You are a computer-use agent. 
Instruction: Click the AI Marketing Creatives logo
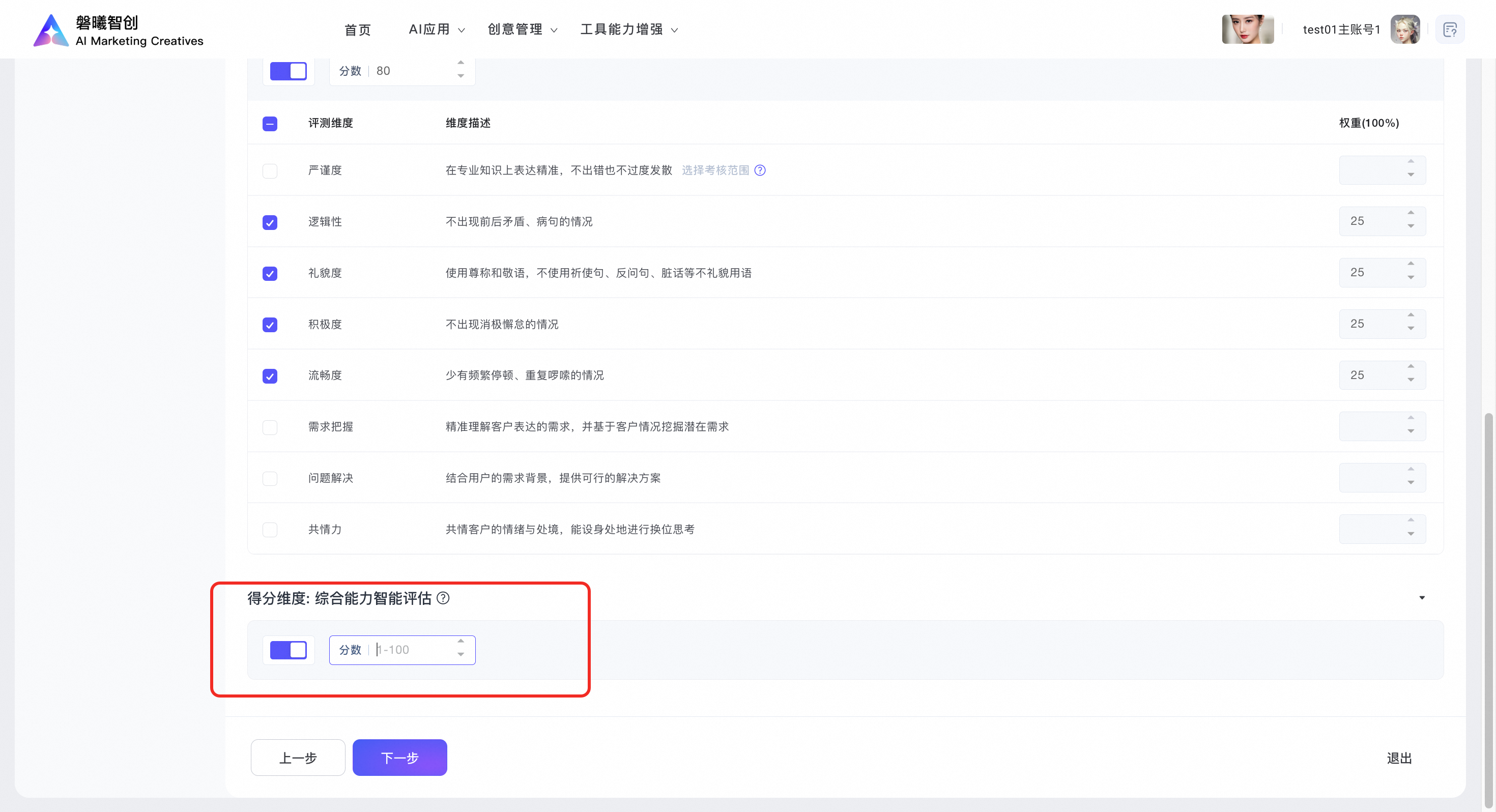119,30
